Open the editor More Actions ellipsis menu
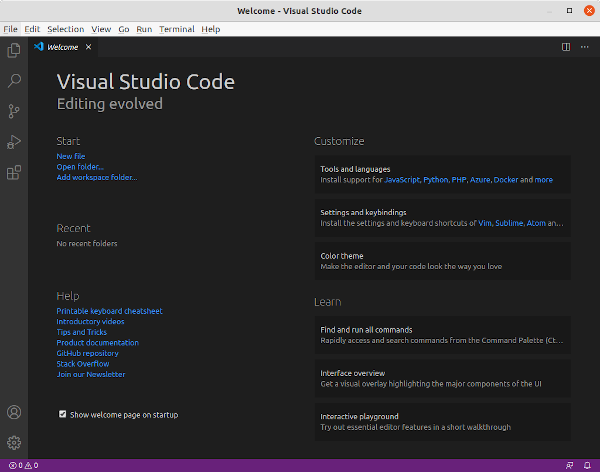 coord(585,46)
